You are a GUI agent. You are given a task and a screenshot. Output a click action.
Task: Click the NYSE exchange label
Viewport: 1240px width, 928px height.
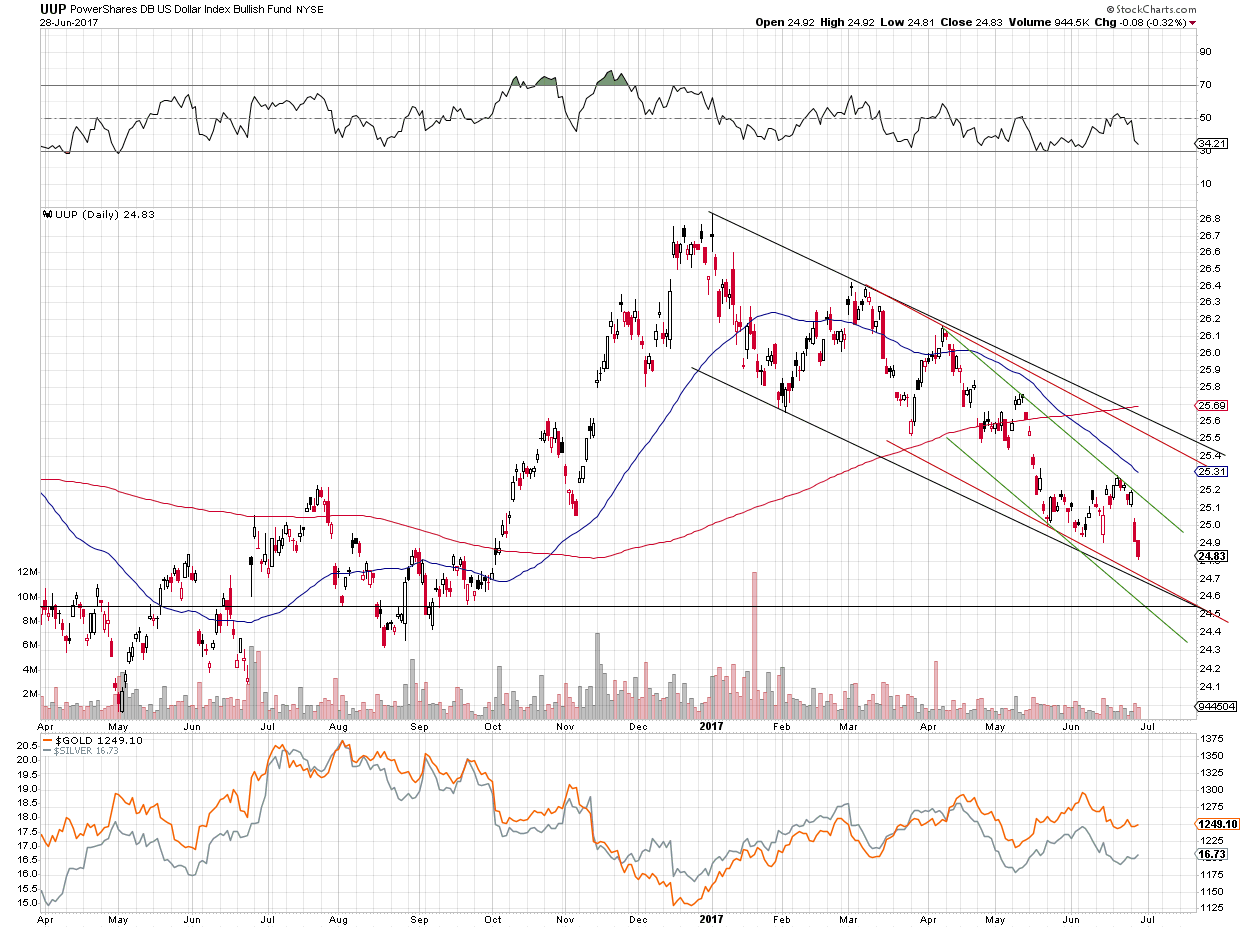point(309,9)
